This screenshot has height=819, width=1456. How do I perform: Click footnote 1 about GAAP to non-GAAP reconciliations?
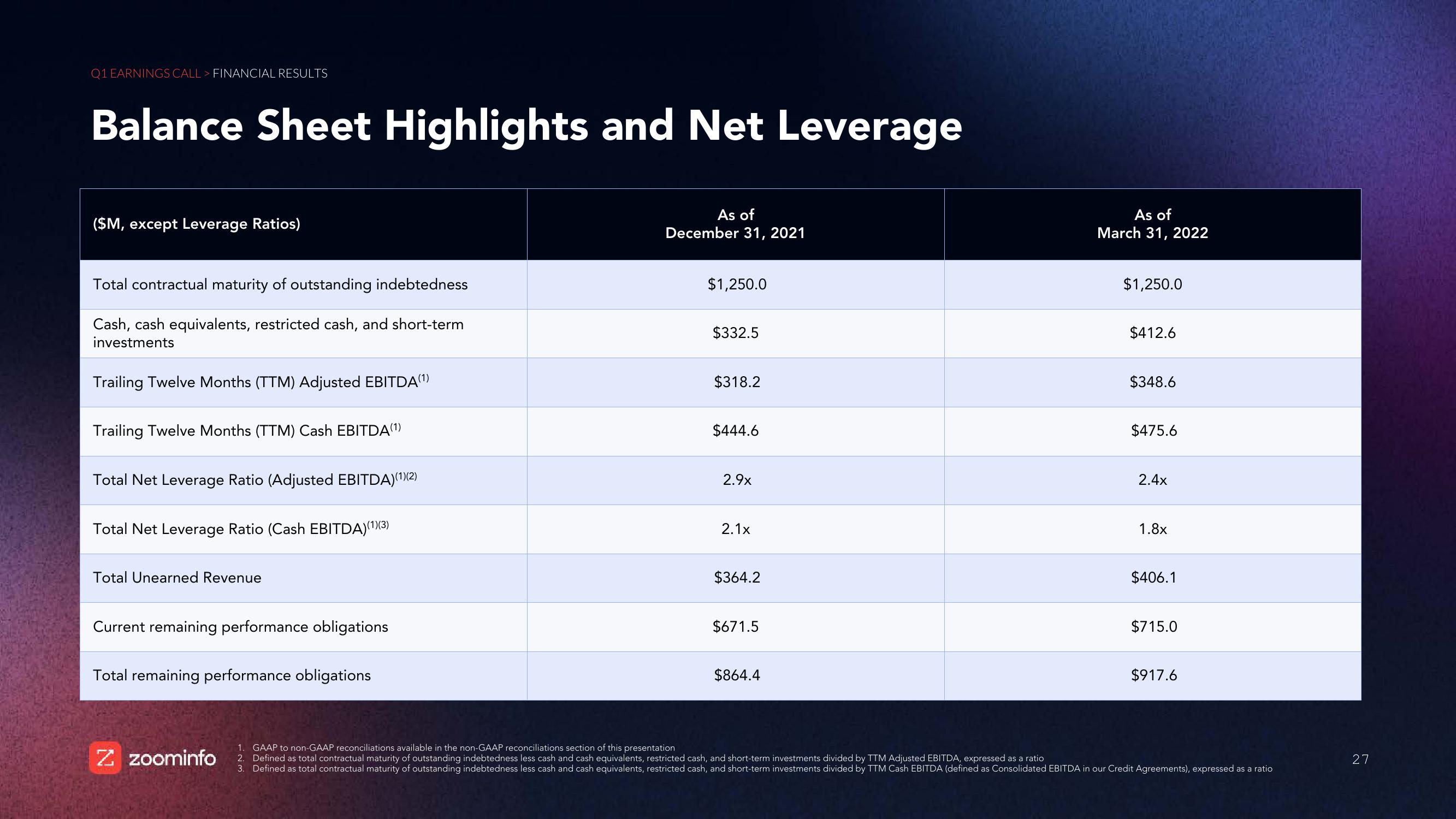pos(456,748)
